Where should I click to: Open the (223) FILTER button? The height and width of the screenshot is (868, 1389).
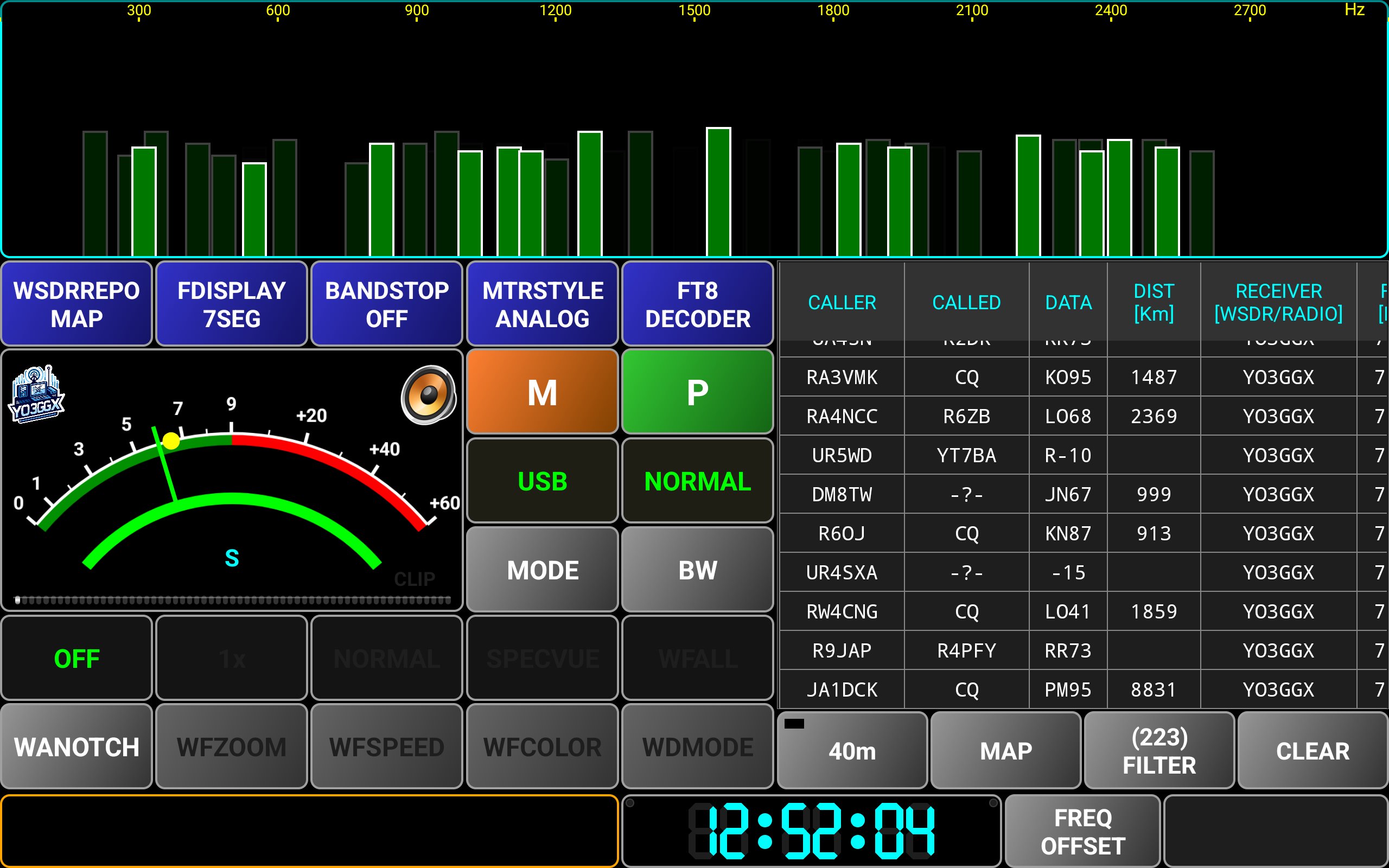coord(1159,751)
